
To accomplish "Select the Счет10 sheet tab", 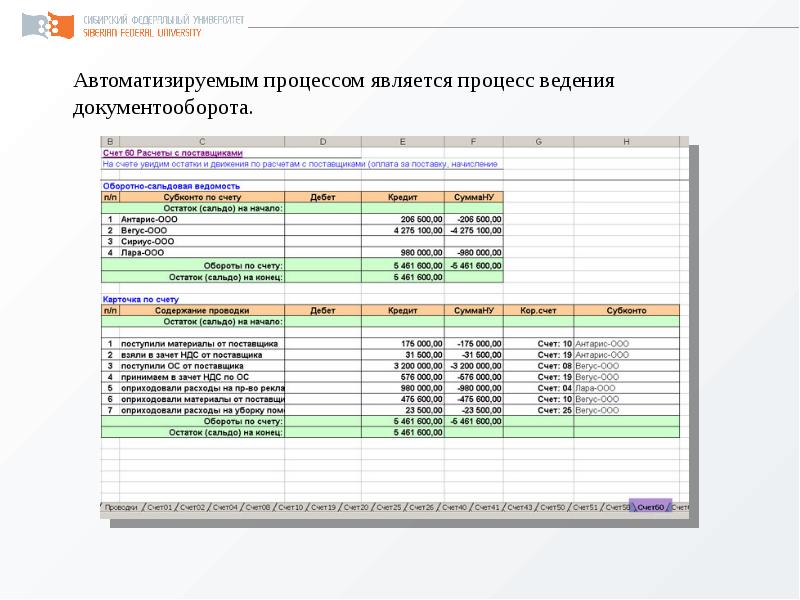I will (289, 508).
